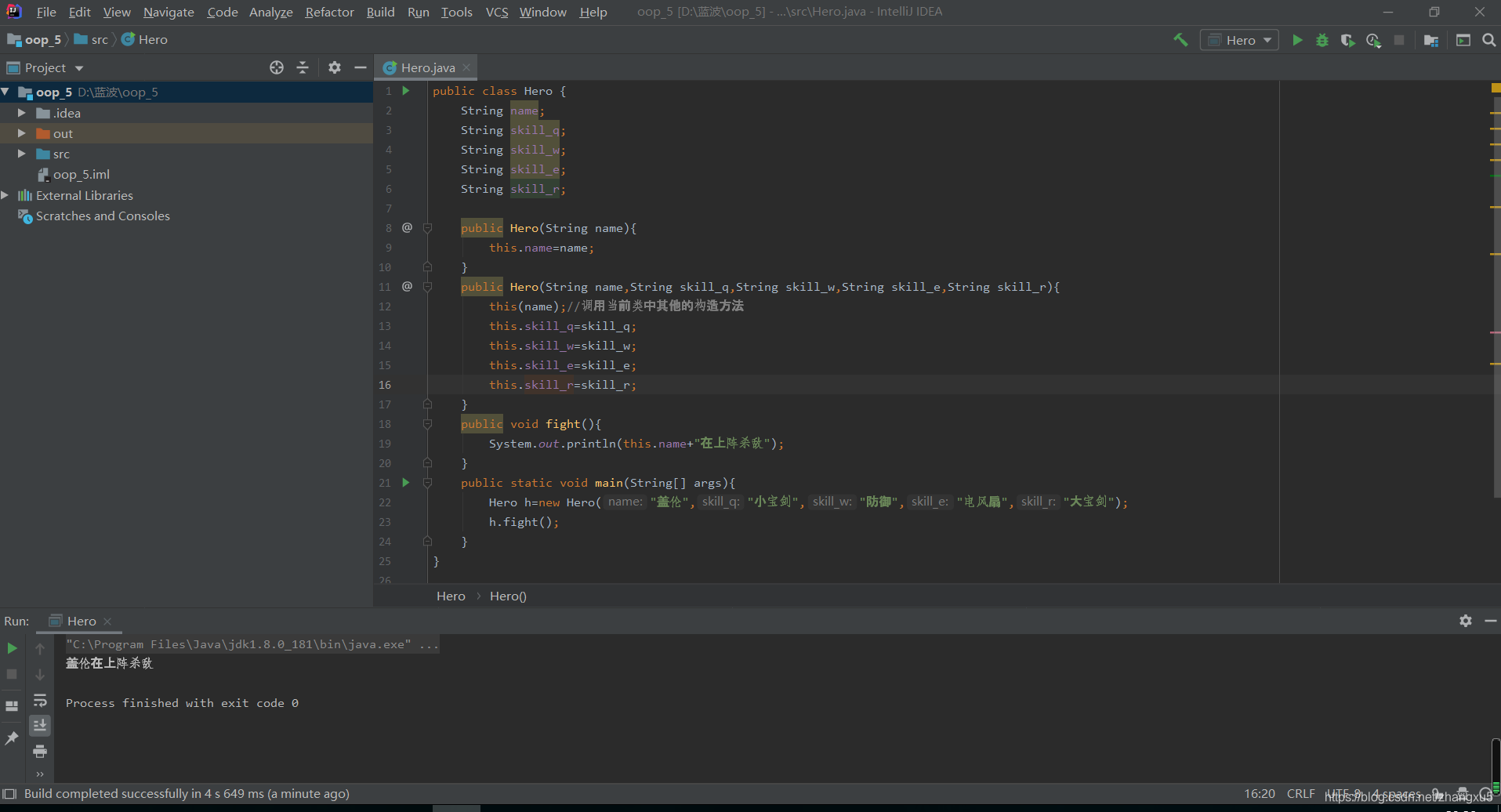Click the tool windows quick access icon in the status bar
The image size is (1501, 812).
tap(9, 794)
